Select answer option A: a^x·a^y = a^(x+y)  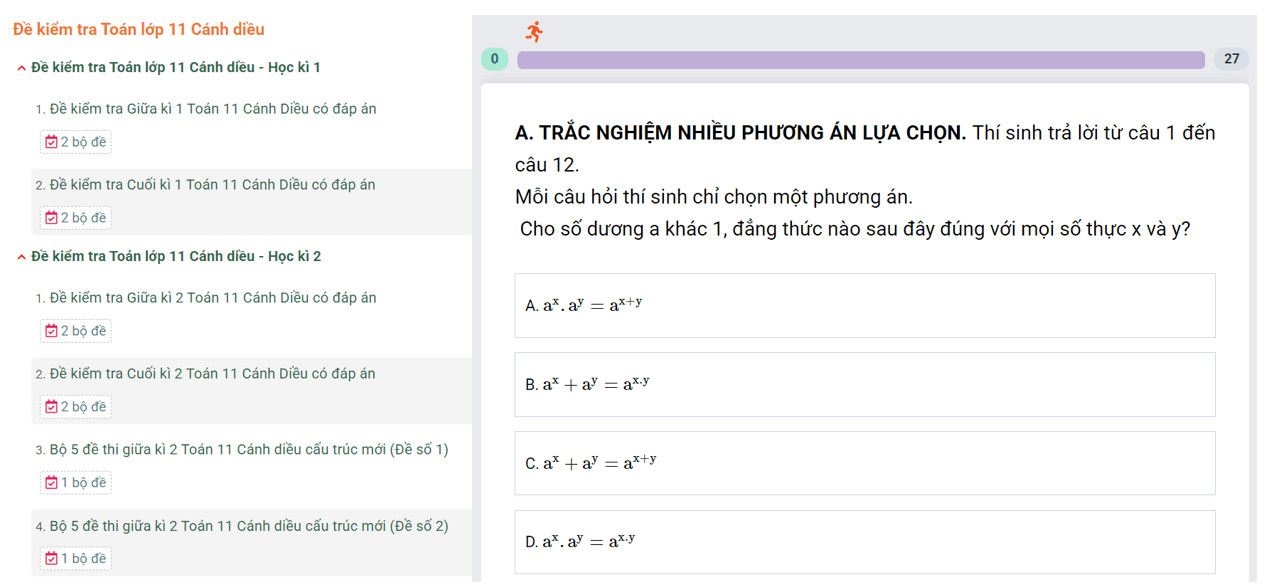coord(864,305)
